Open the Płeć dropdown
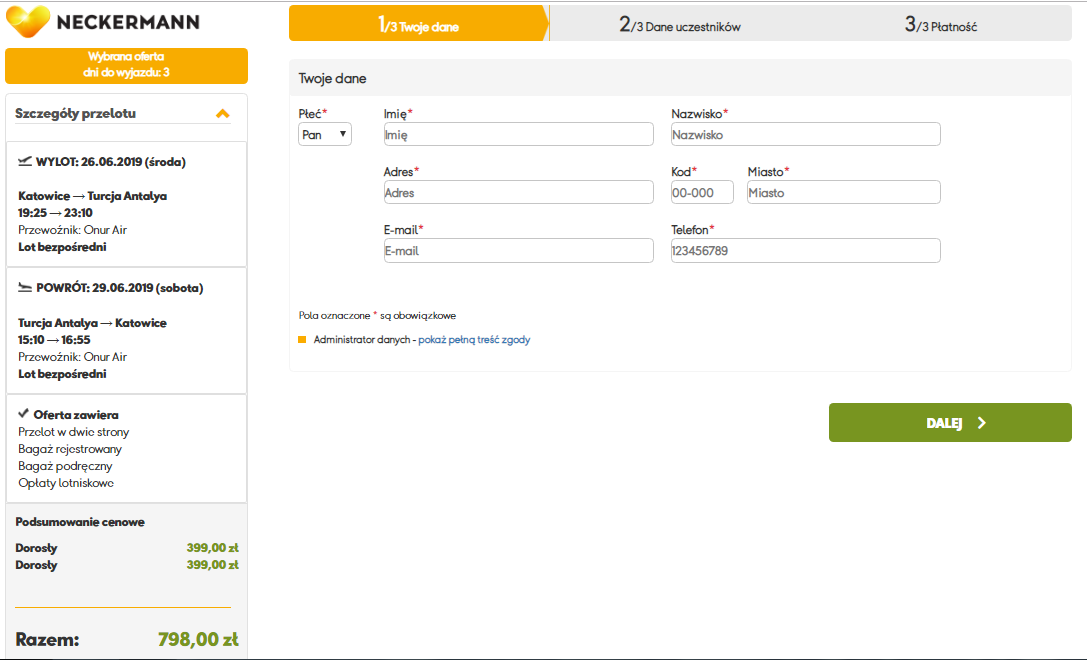The image size is (1087, 660). pos(325,134)
